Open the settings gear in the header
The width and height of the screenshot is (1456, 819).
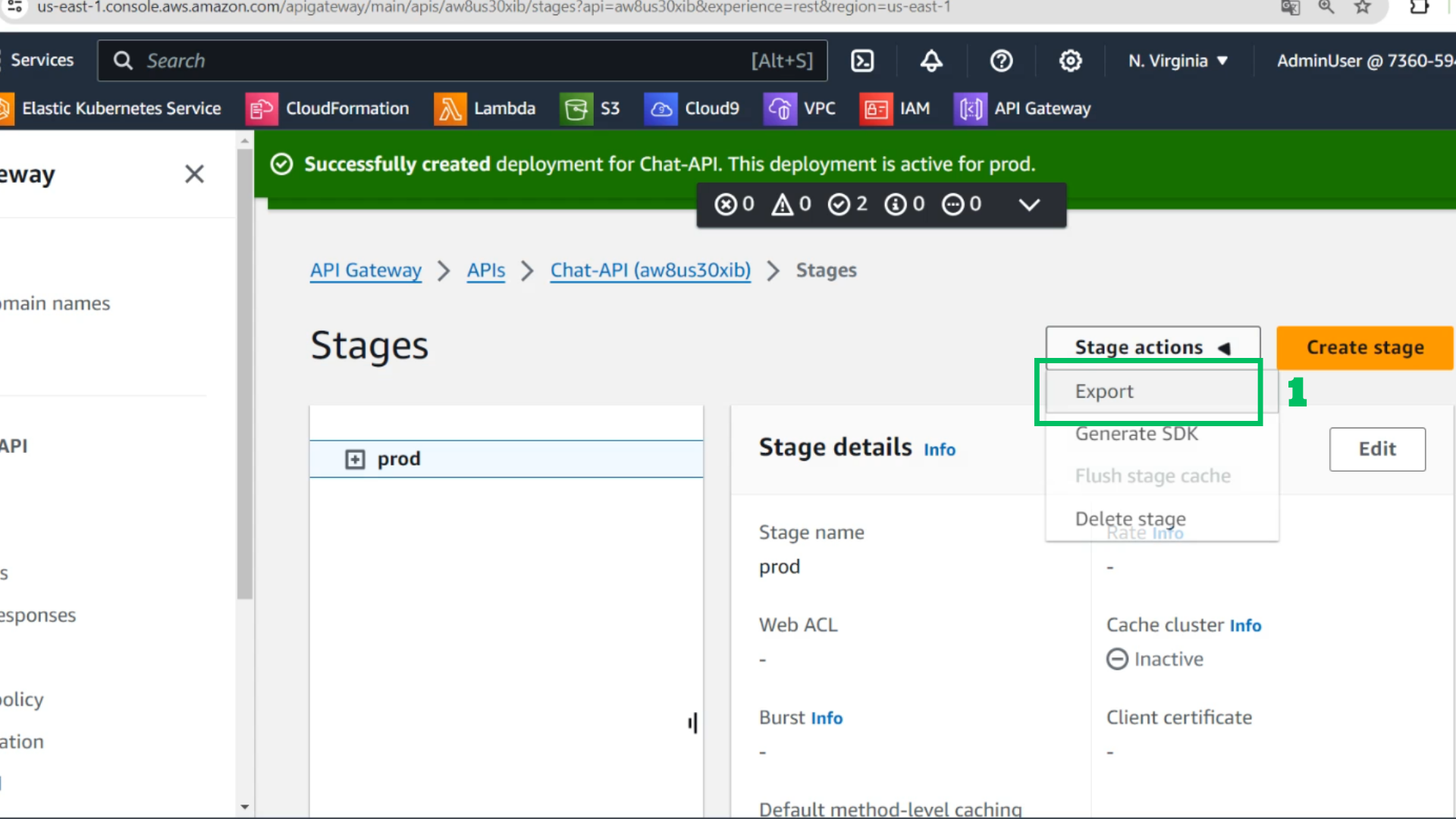click(1070, 61)
